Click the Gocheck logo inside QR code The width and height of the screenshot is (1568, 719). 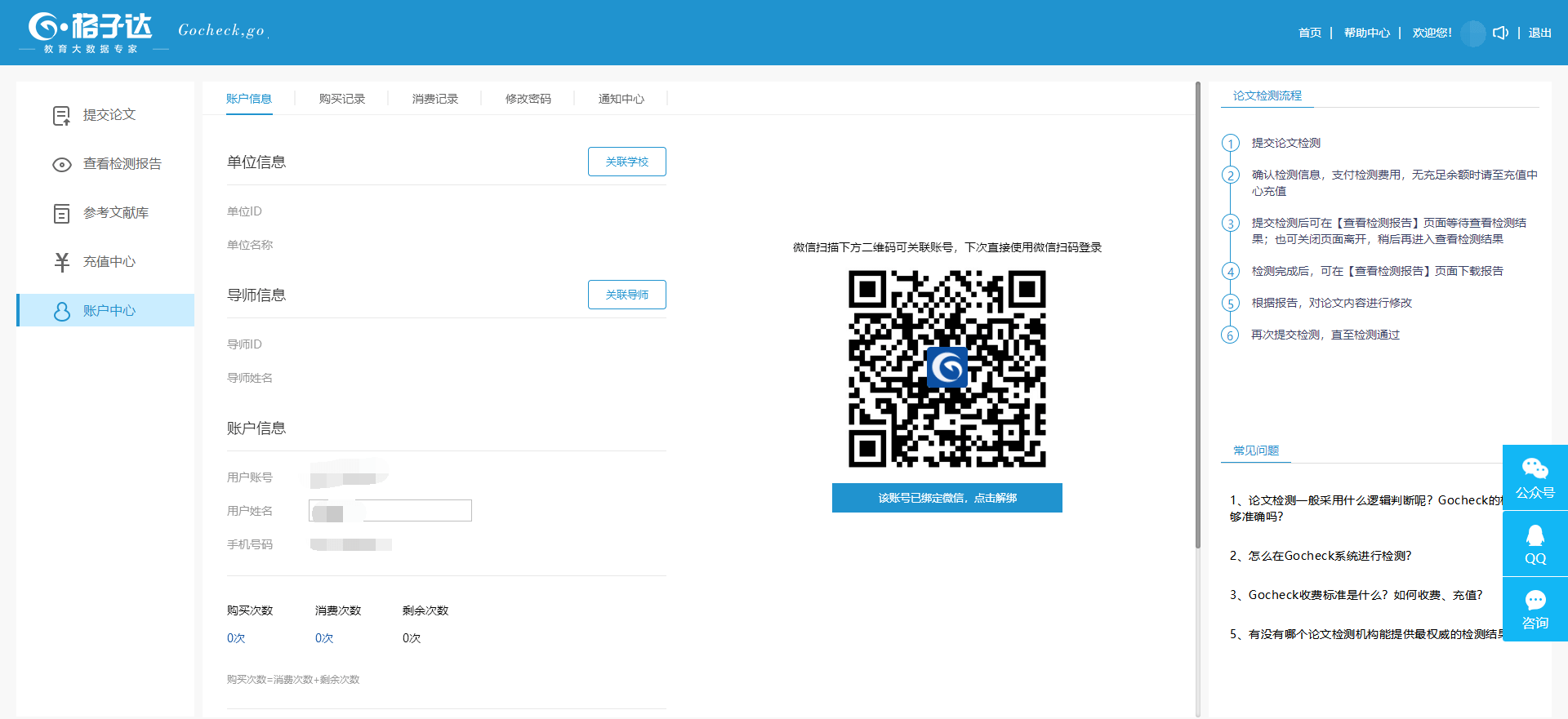(947, 368)
